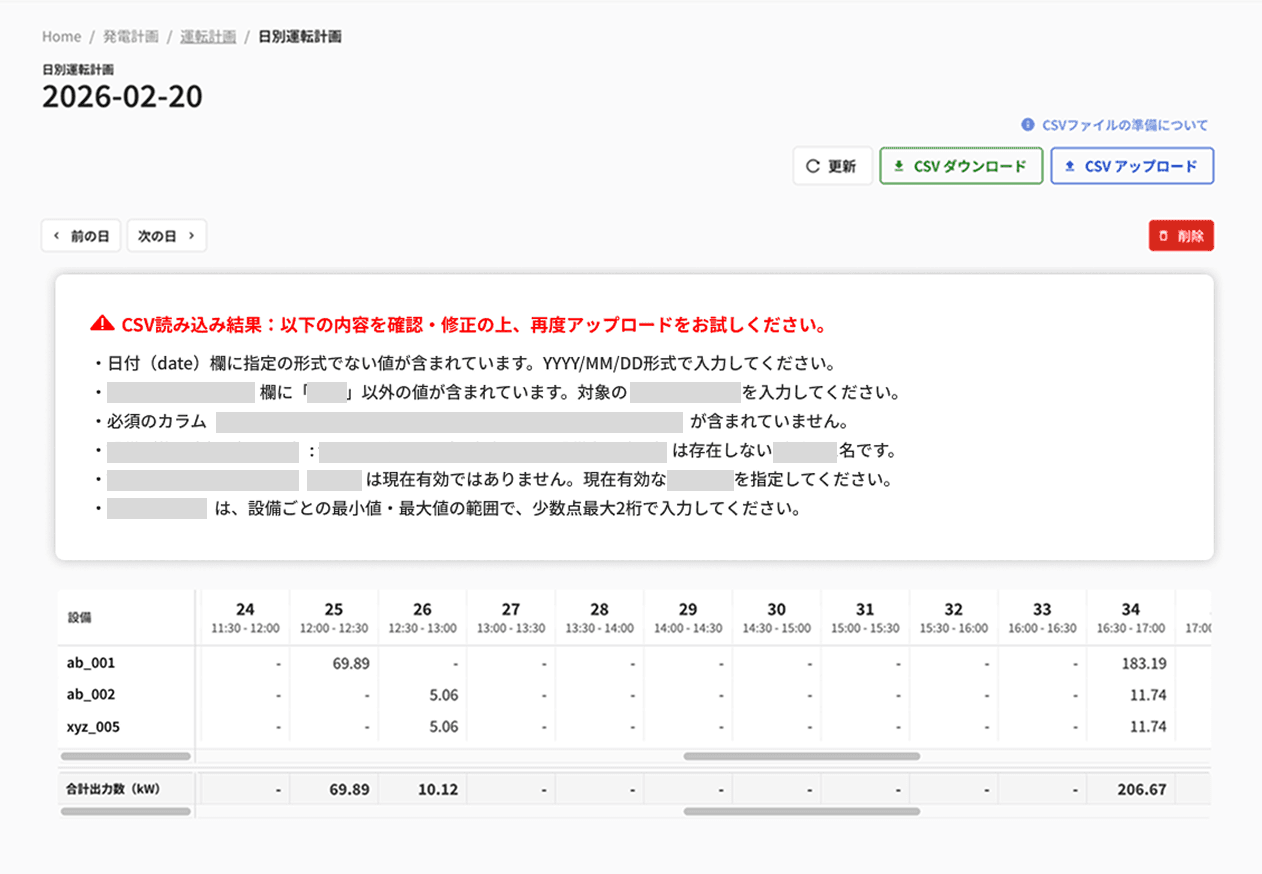Go to the previous day with 前の日
The width and height of the screenshot is (1262, 874).
coord(81,236)
